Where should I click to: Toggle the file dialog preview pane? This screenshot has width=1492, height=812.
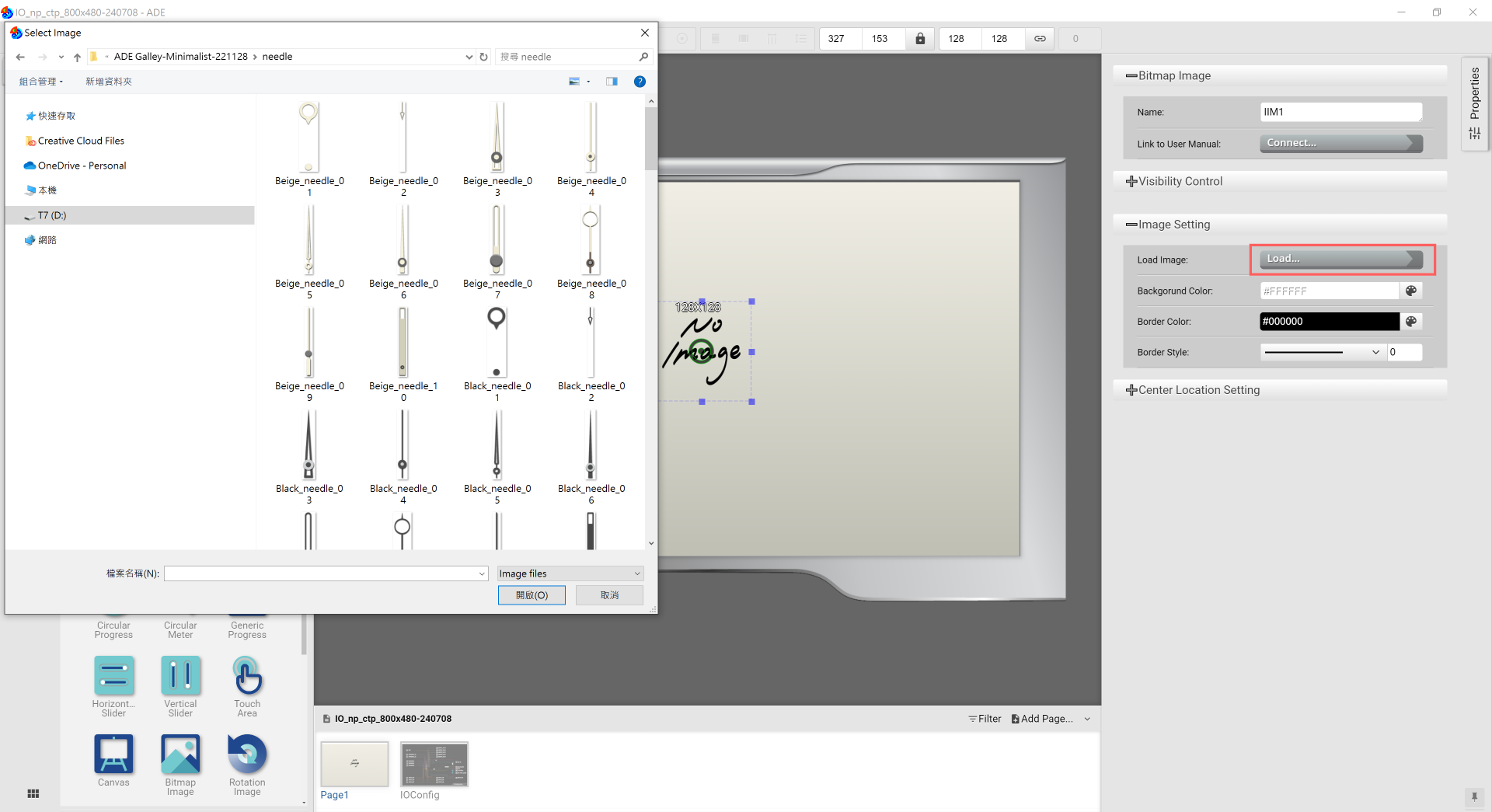[612, 82]
